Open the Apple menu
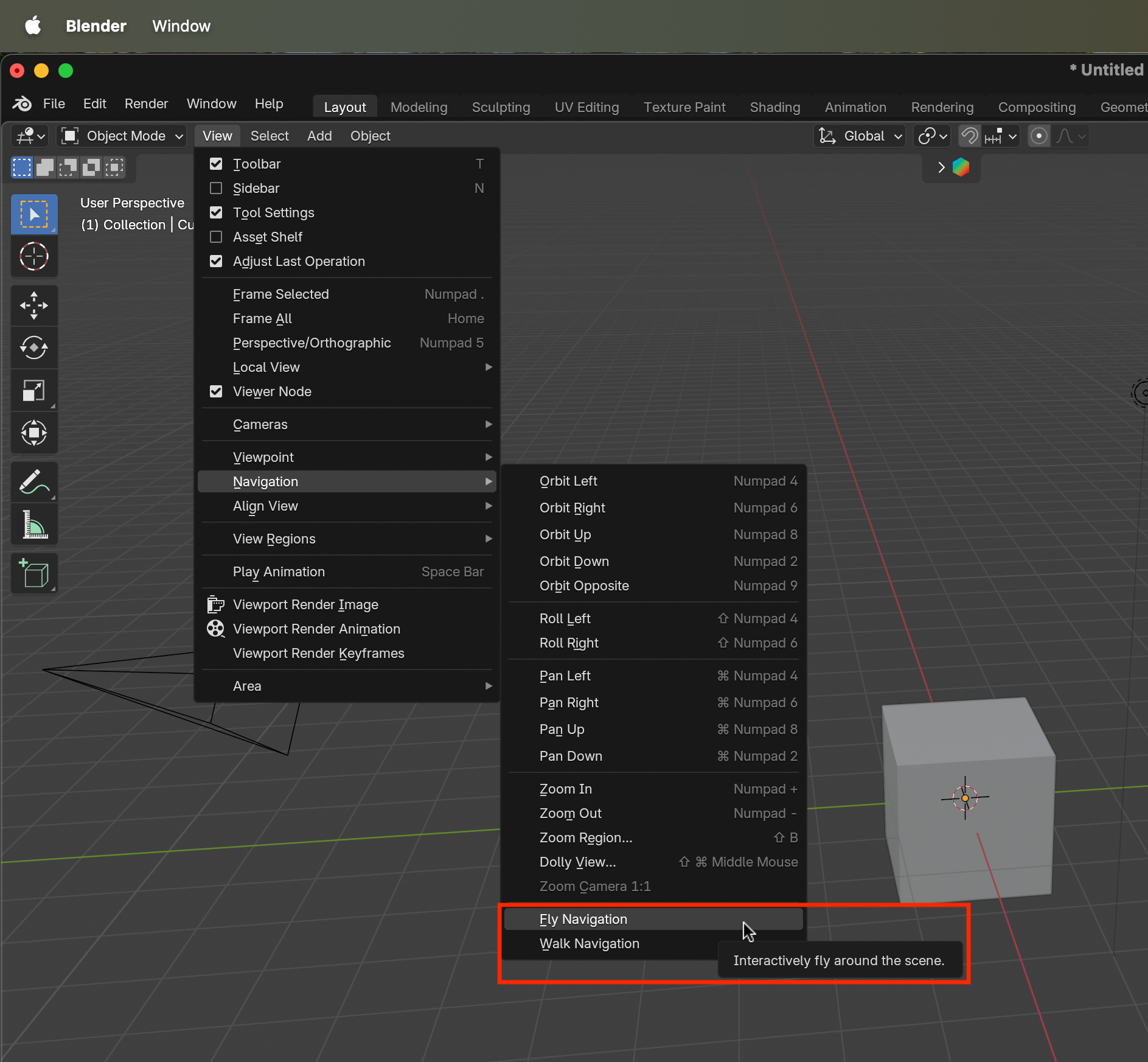 [x=33, y=26]
